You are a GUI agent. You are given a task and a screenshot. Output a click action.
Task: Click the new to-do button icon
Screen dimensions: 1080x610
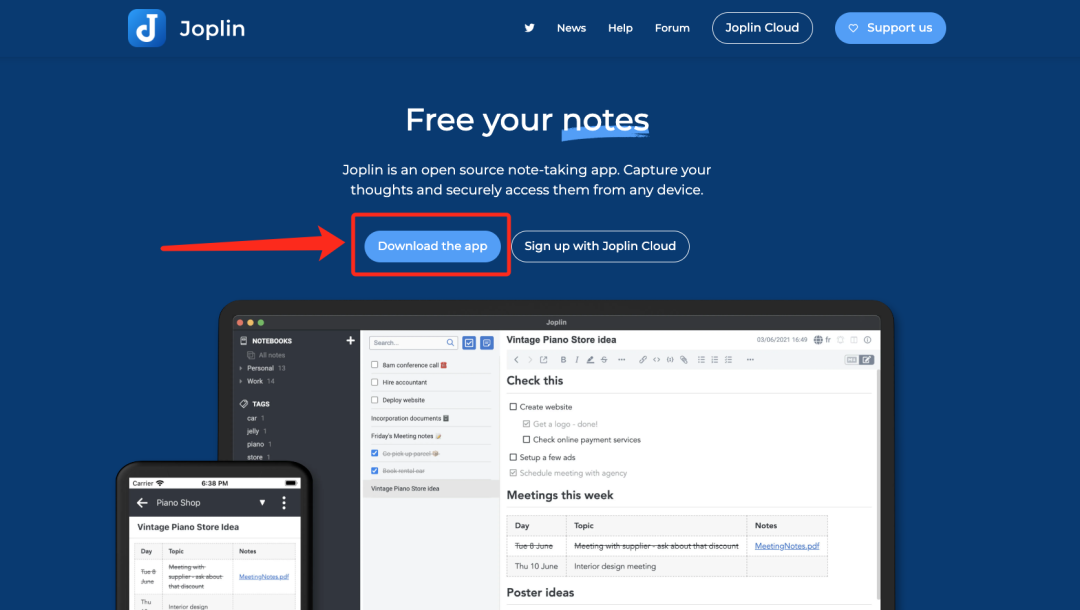(469, 343)
